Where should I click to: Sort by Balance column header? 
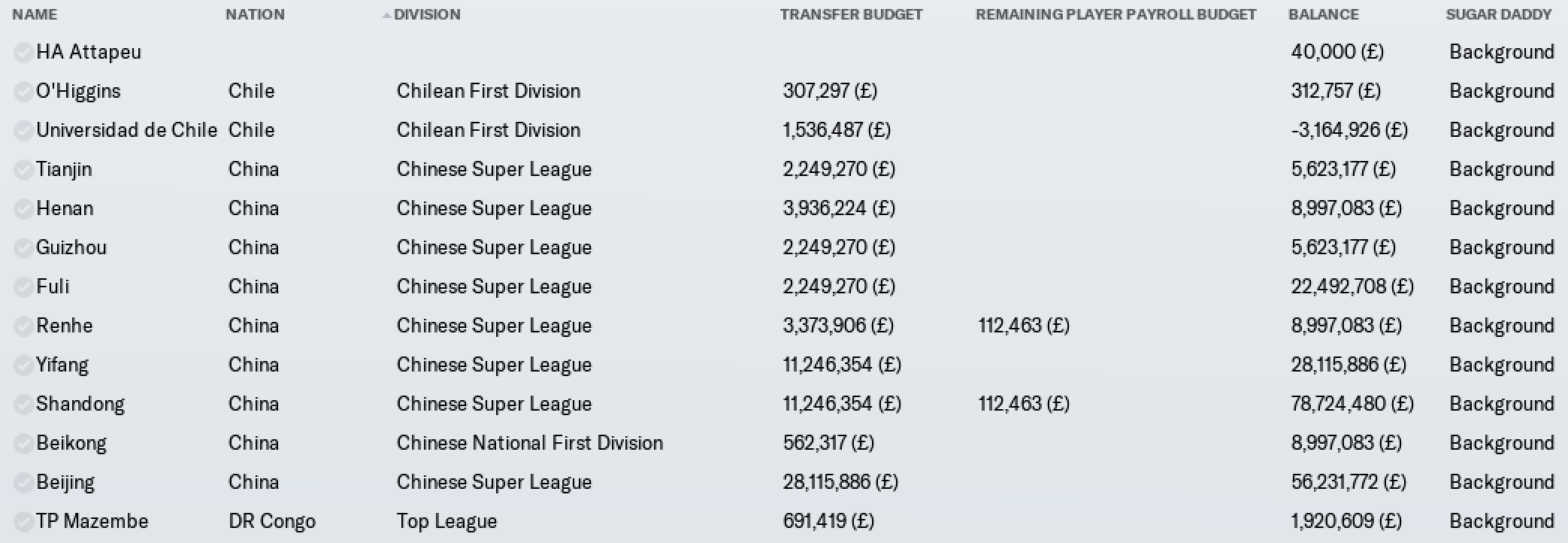1324,14
